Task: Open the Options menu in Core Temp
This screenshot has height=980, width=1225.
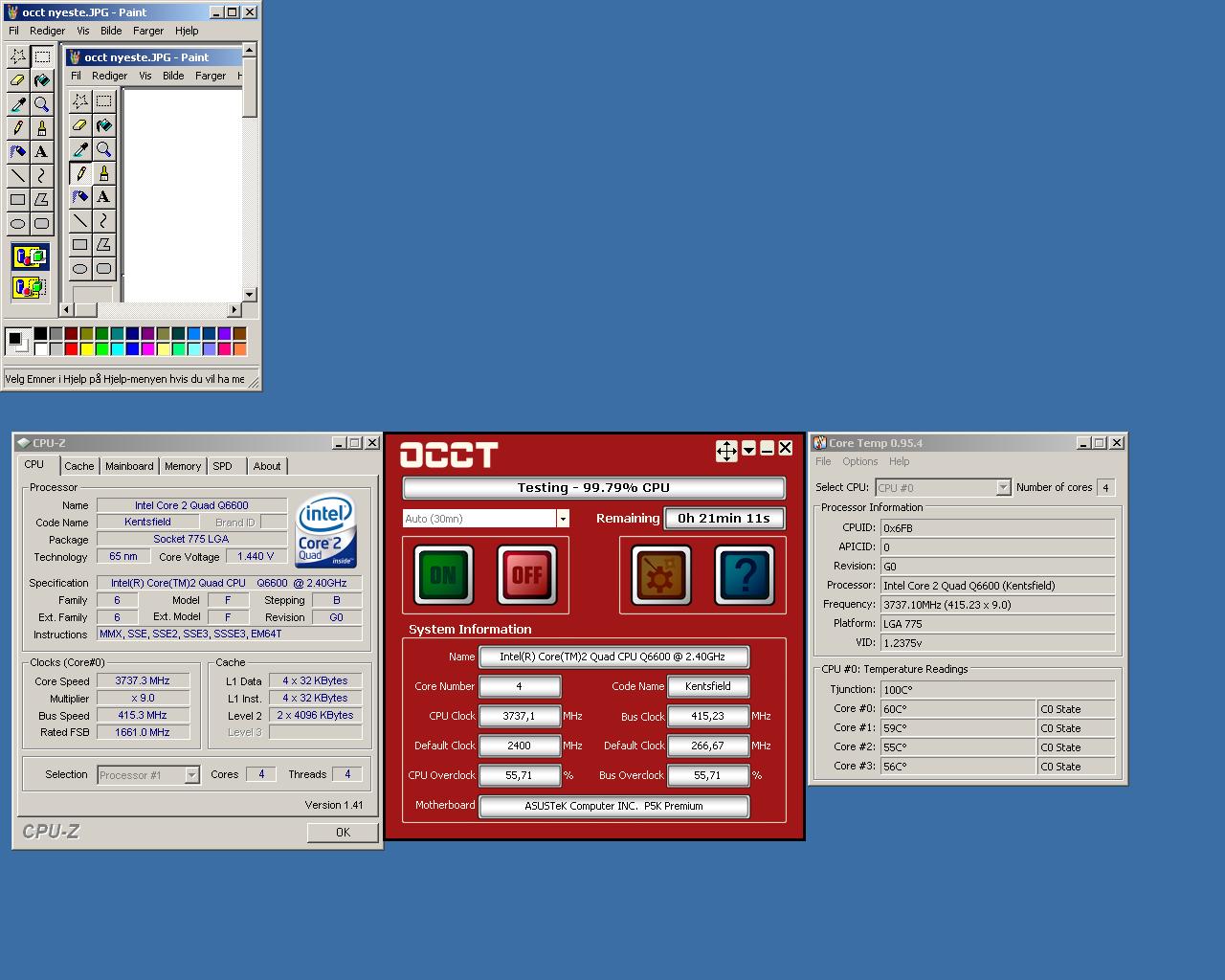Action: pyautogui.click(x=860, y=461)
